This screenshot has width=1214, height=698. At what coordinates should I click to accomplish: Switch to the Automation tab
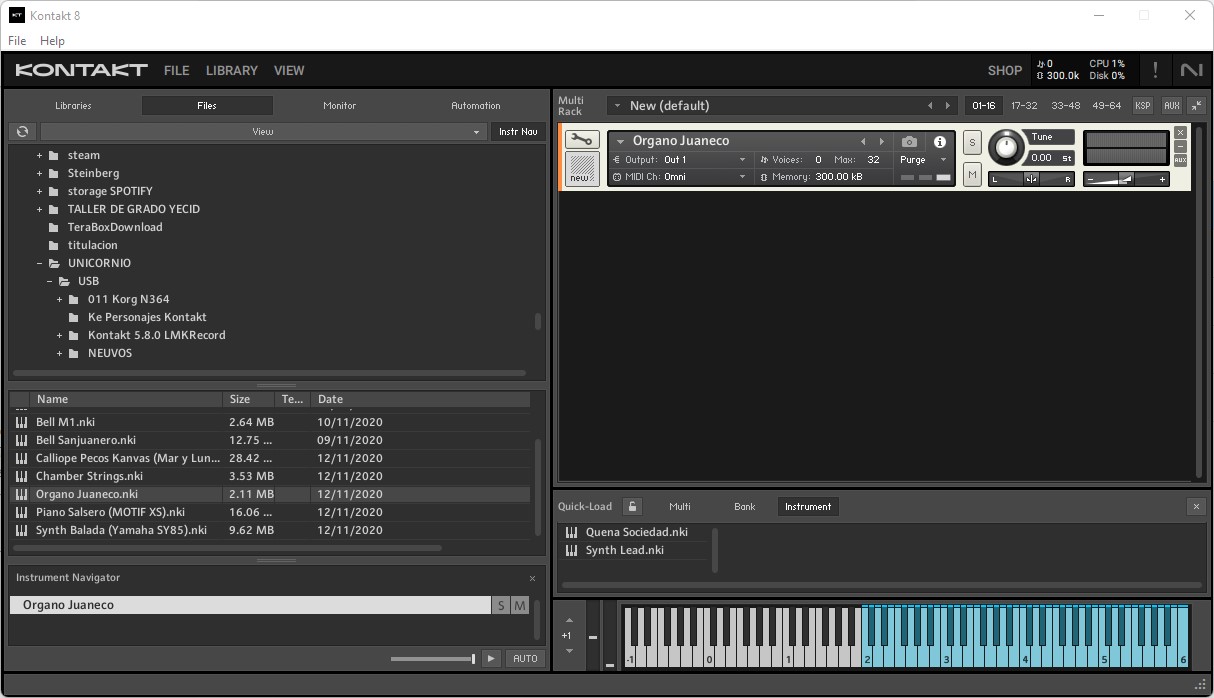point(476,105)
